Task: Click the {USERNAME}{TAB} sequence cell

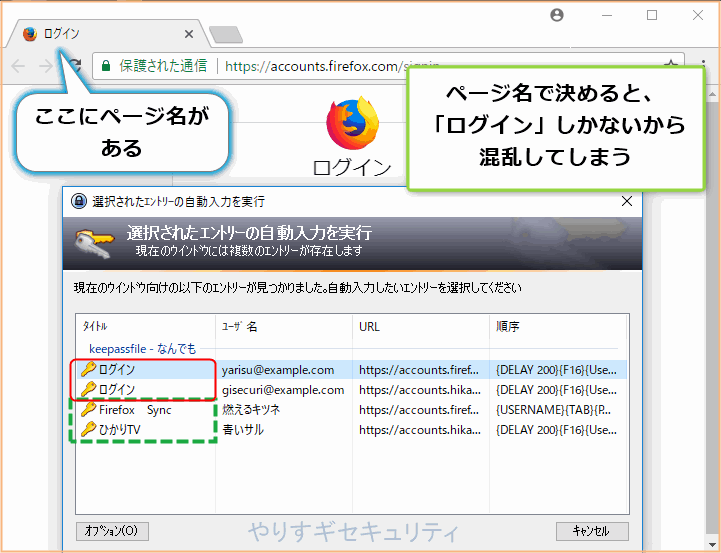Action: 553,410
